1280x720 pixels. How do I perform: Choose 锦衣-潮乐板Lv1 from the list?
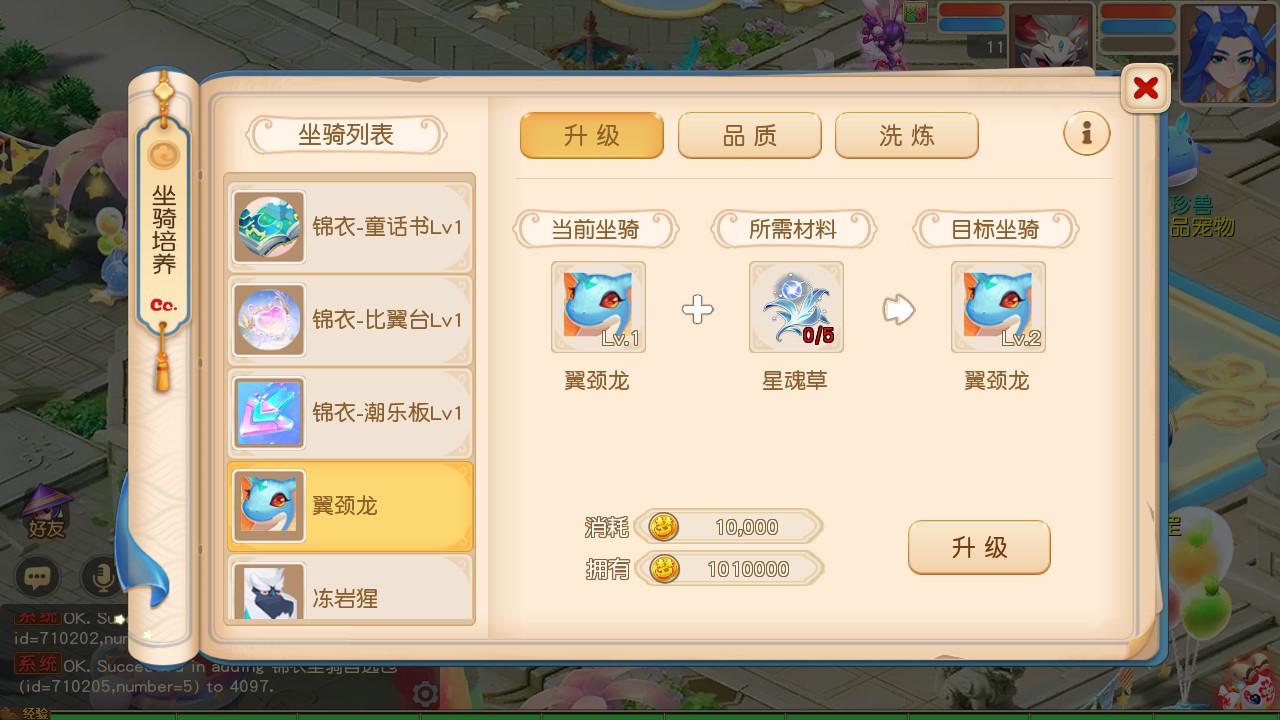click(350, 413)
